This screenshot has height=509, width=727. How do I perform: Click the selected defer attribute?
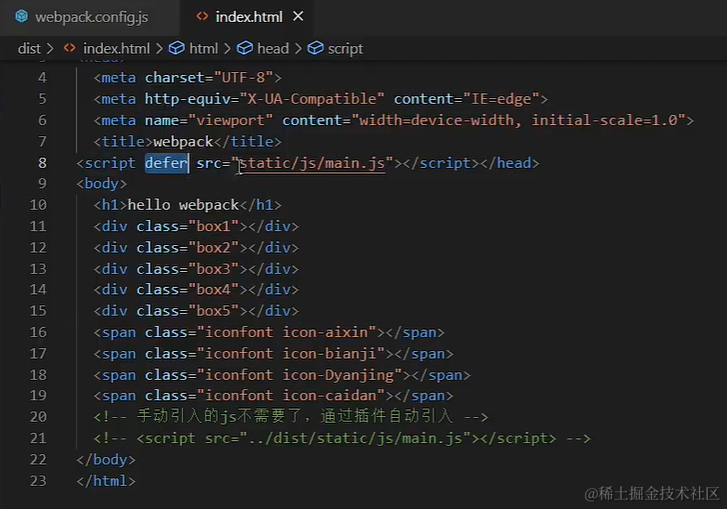coord(166,163)
